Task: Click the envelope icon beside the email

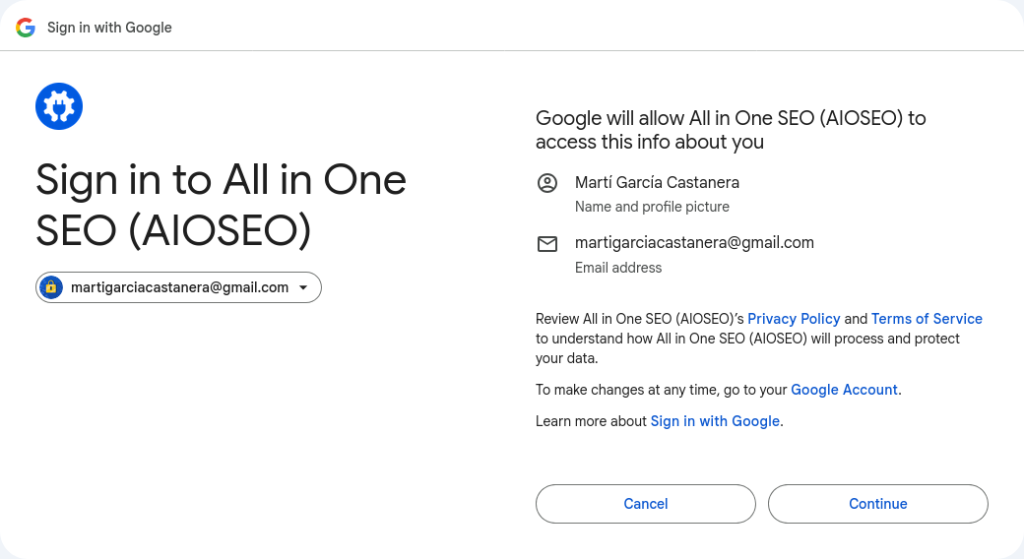Action: [x=547, y=244]
